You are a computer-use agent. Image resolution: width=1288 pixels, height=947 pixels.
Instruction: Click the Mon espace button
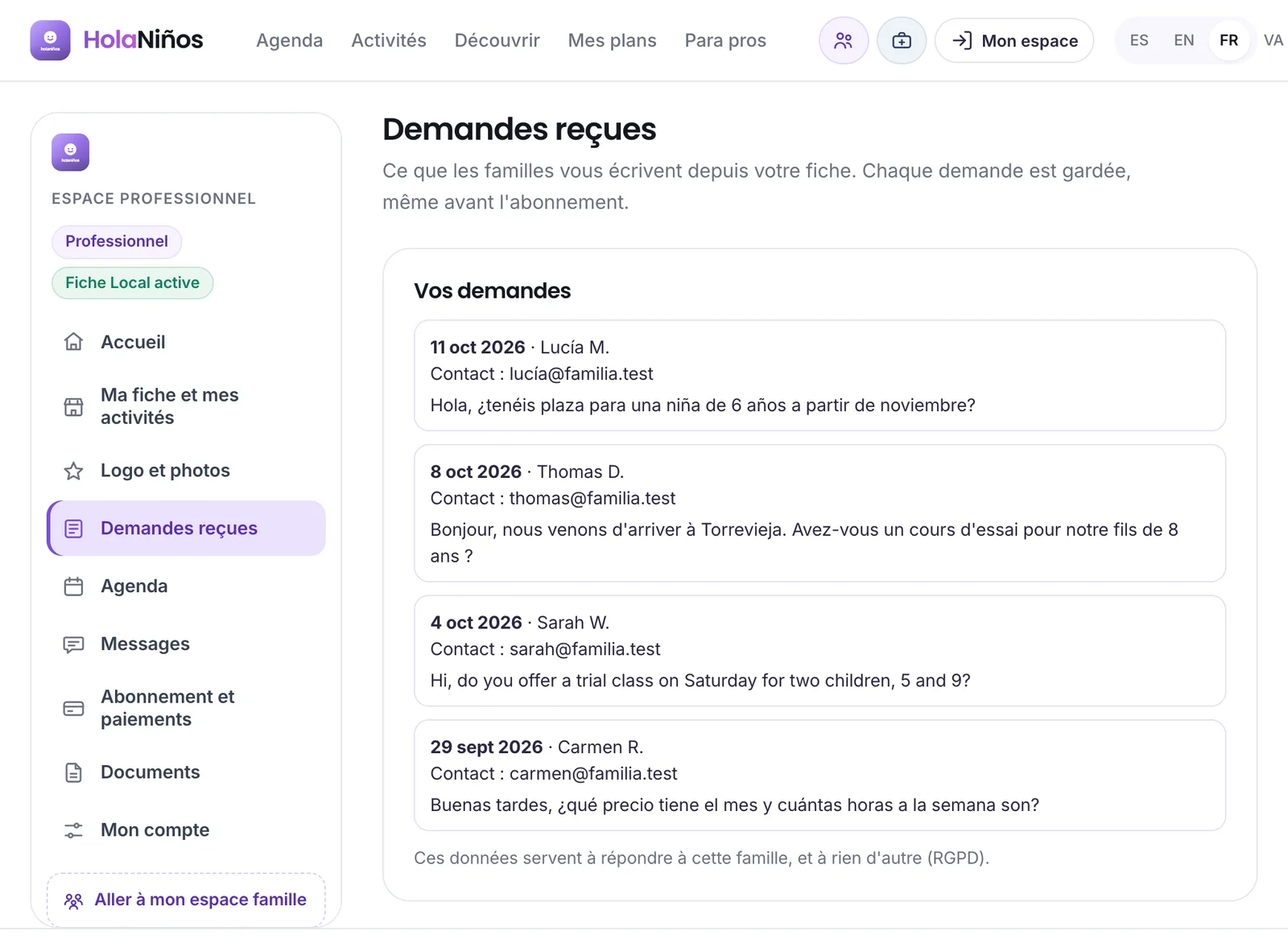coord(1014,40)
